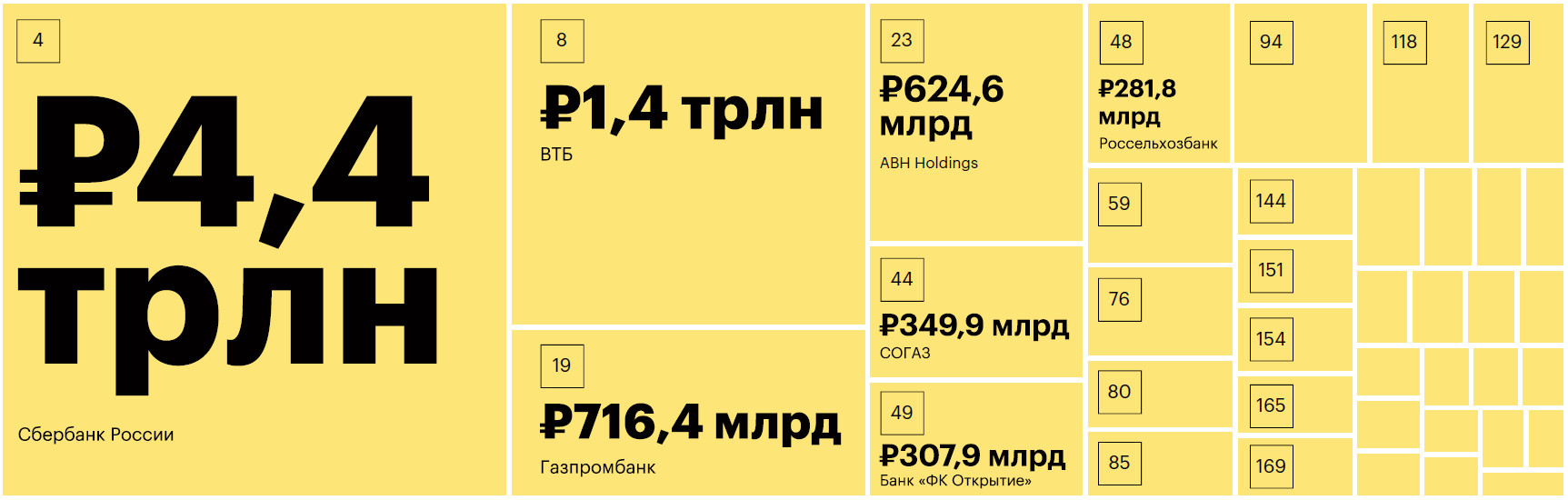Click the Банк «ФК Открытие» label
The height and width of the screenshot is (500, 1568).
(955, 481)
